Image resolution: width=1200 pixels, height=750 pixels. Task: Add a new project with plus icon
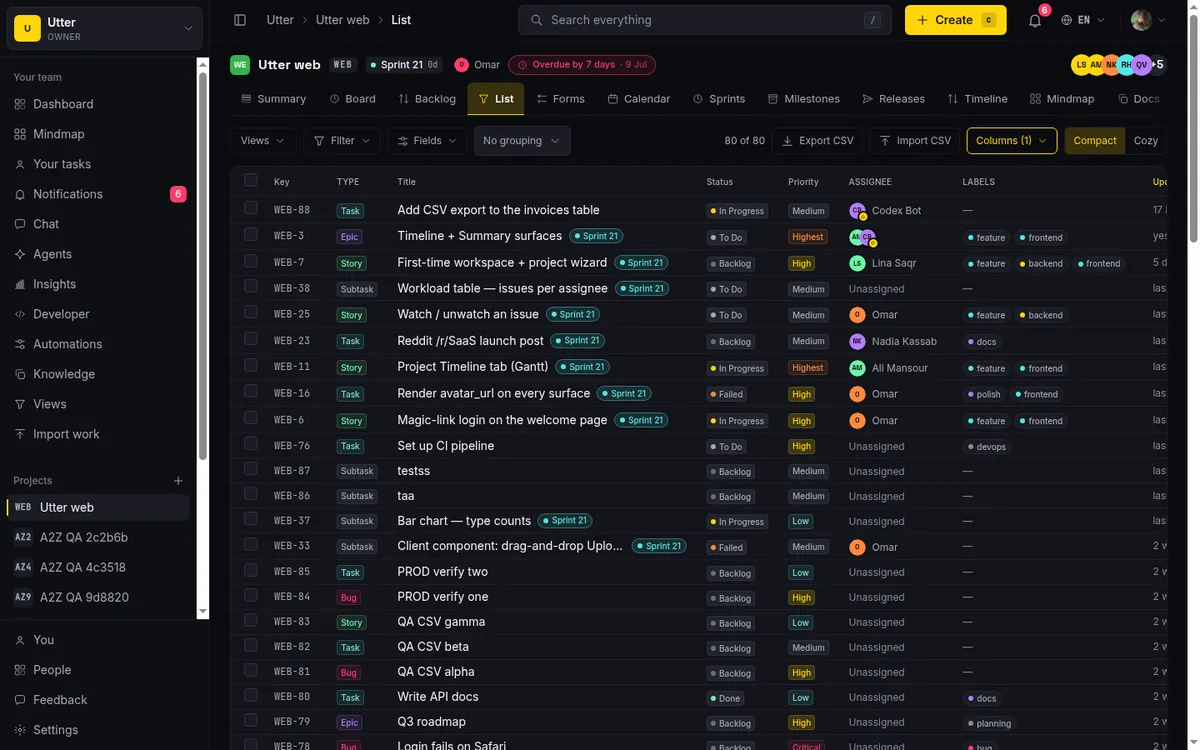178,481
